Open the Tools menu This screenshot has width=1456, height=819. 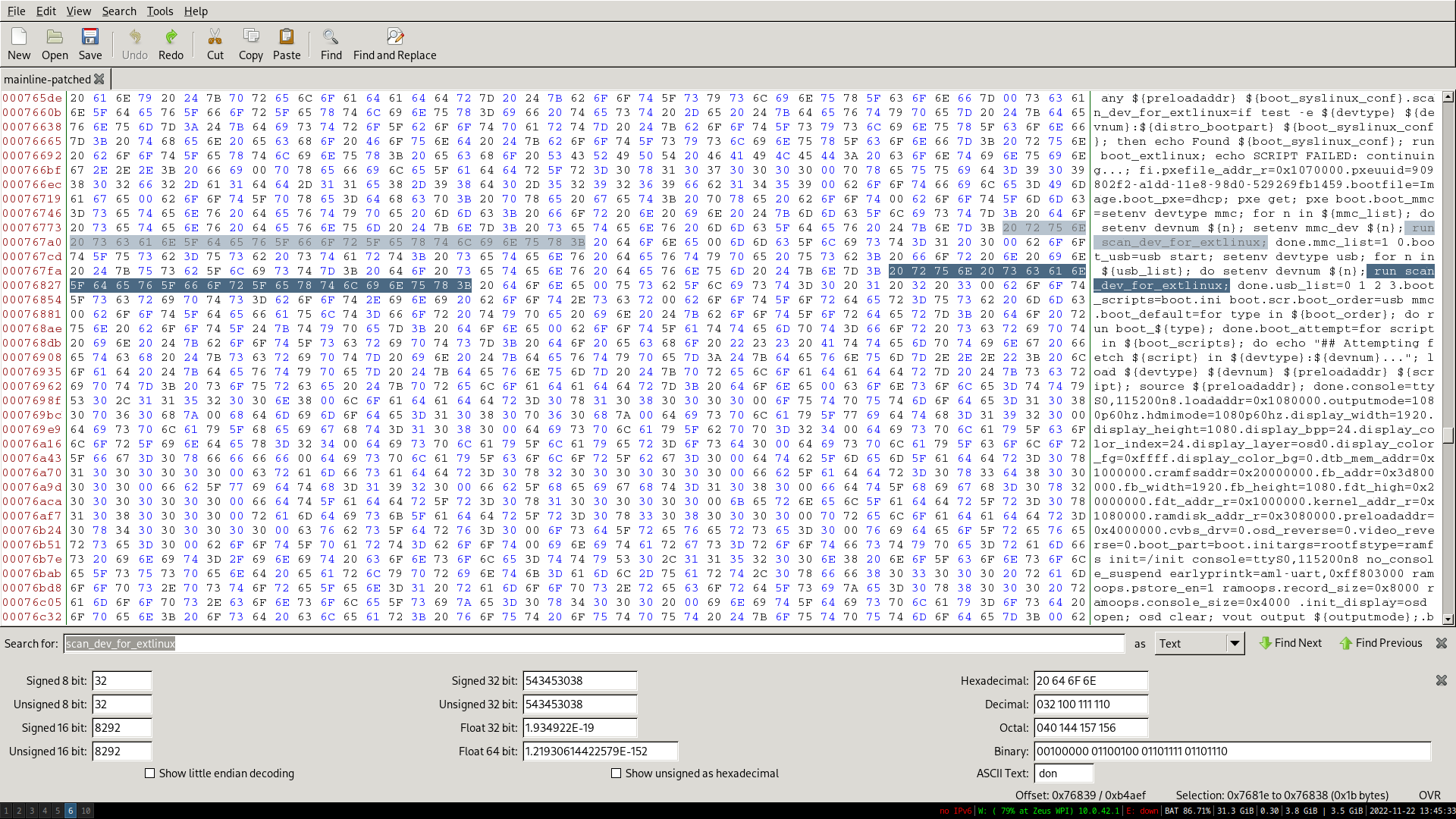click(x=159, y=11)
